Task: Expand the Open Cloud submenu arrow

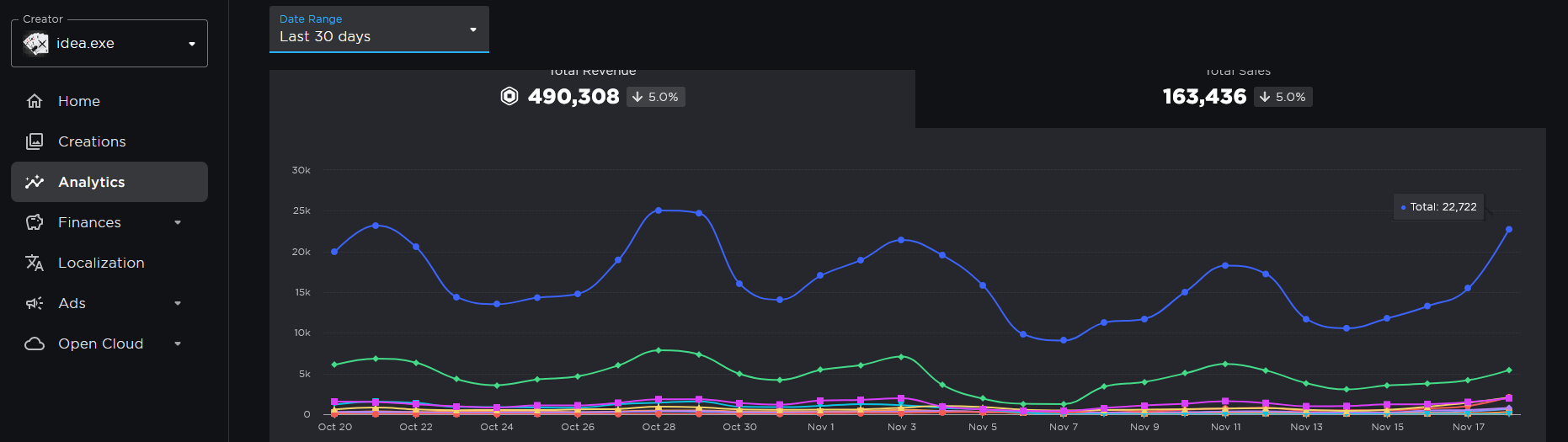Action: 178,343
